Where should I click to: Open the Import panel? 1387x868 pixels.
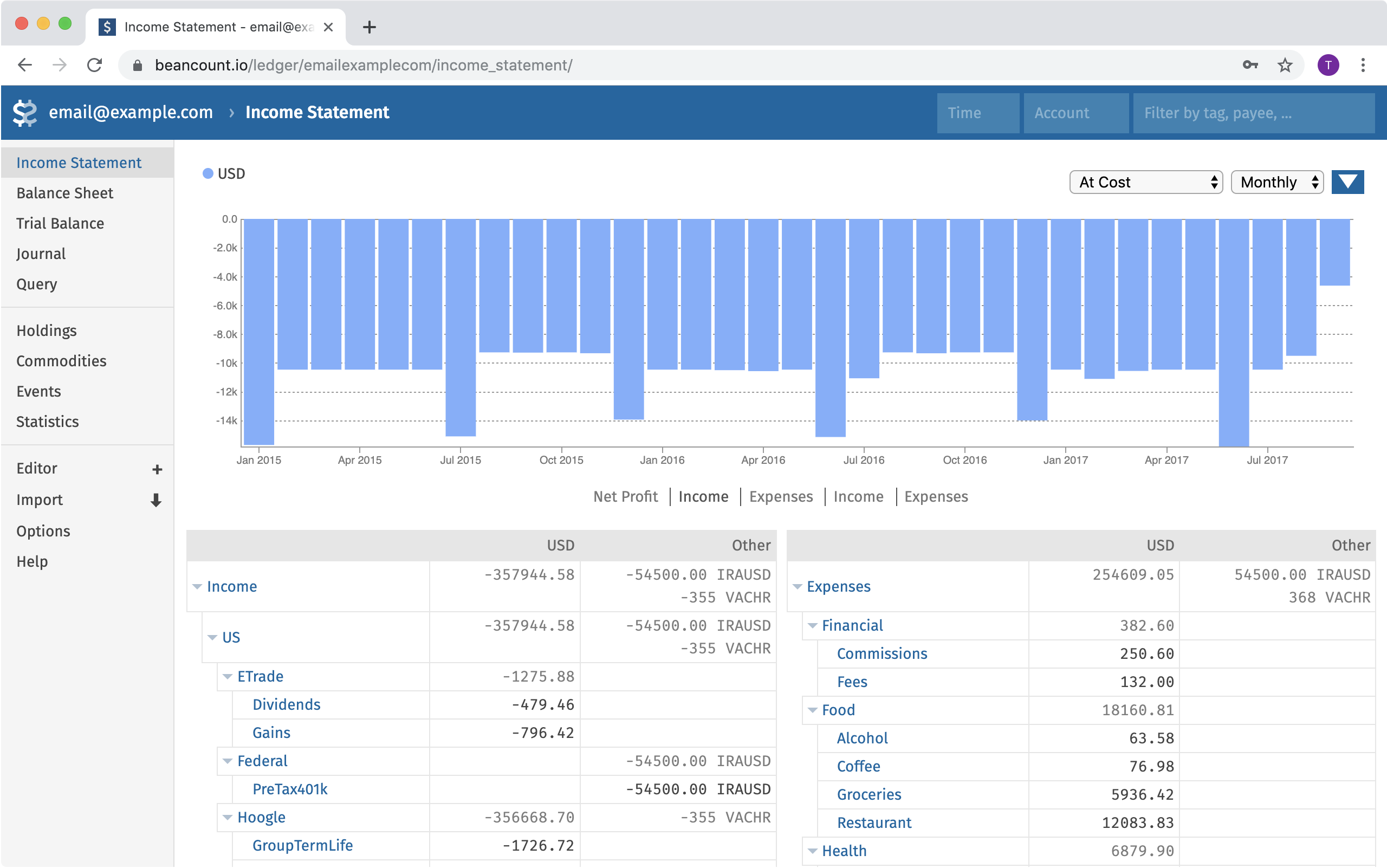click(39, 499)
